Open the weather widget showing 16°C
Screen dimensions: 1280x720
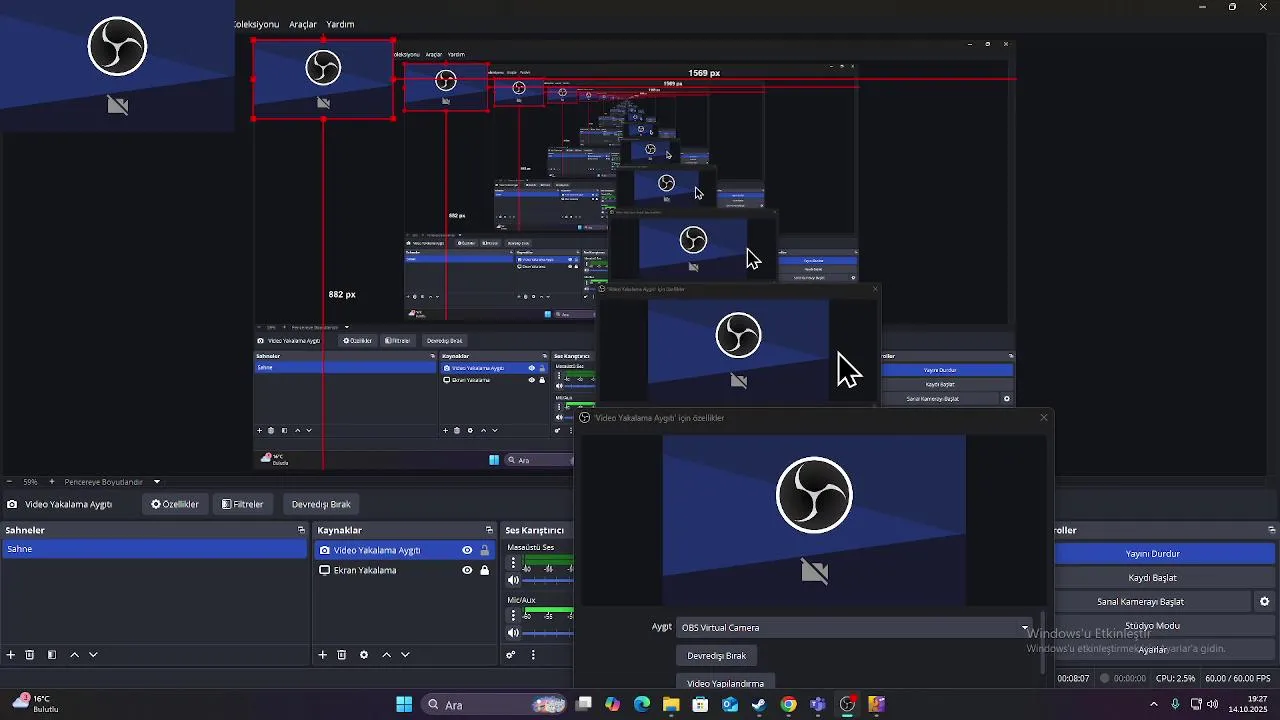point(35,704)
